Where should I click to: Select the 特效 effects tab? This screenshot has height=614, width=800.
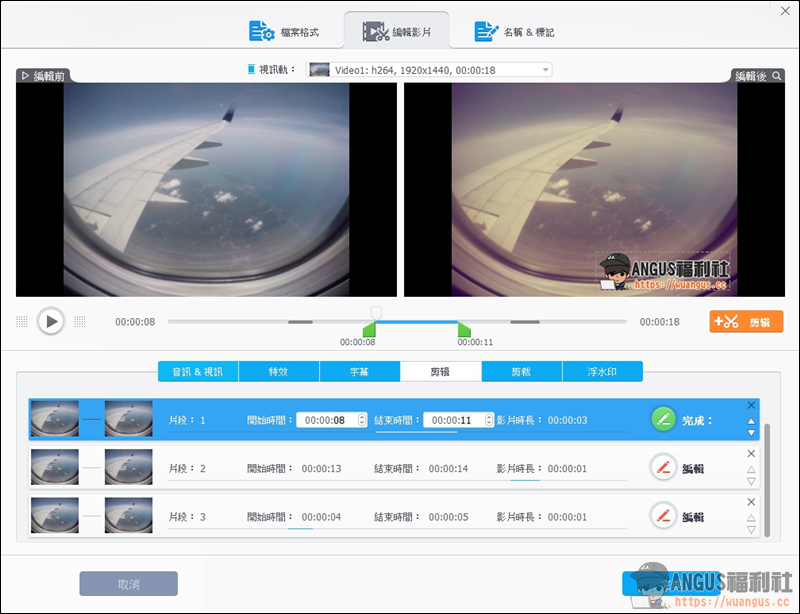point(279,372)
